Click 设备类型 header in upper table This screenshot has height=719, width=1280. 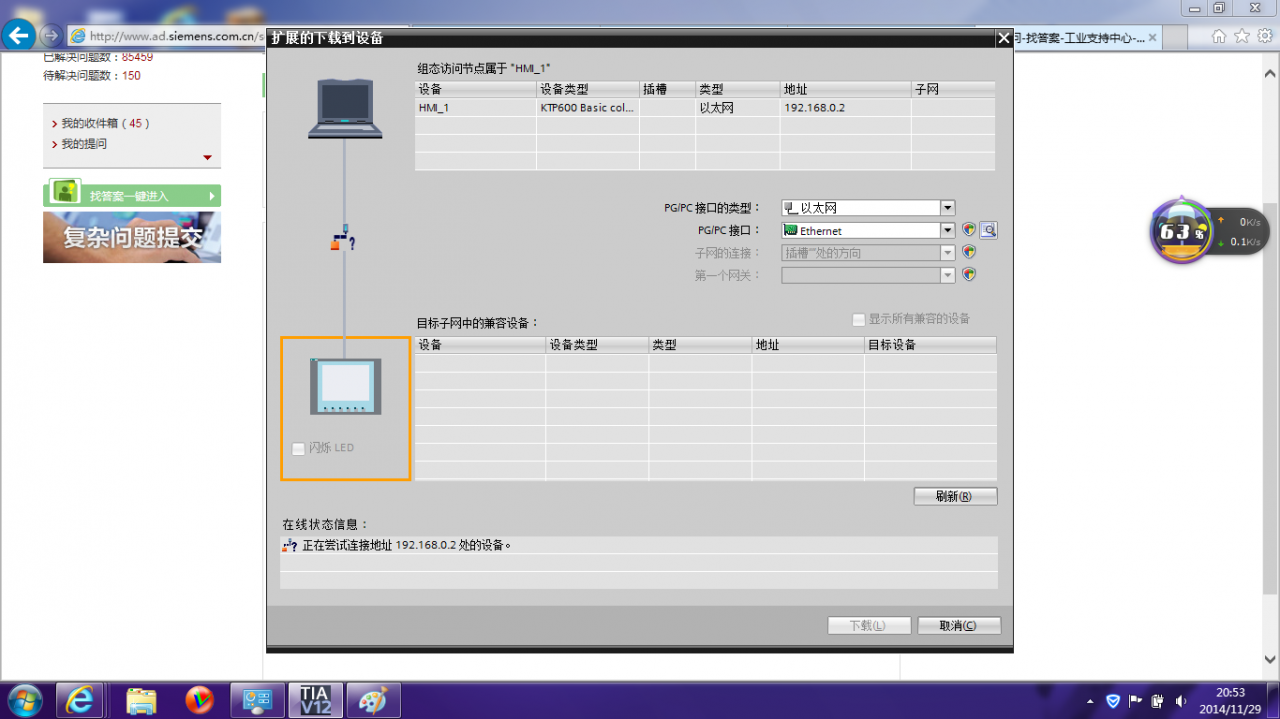pyautogui.click(x=588, y=89)
